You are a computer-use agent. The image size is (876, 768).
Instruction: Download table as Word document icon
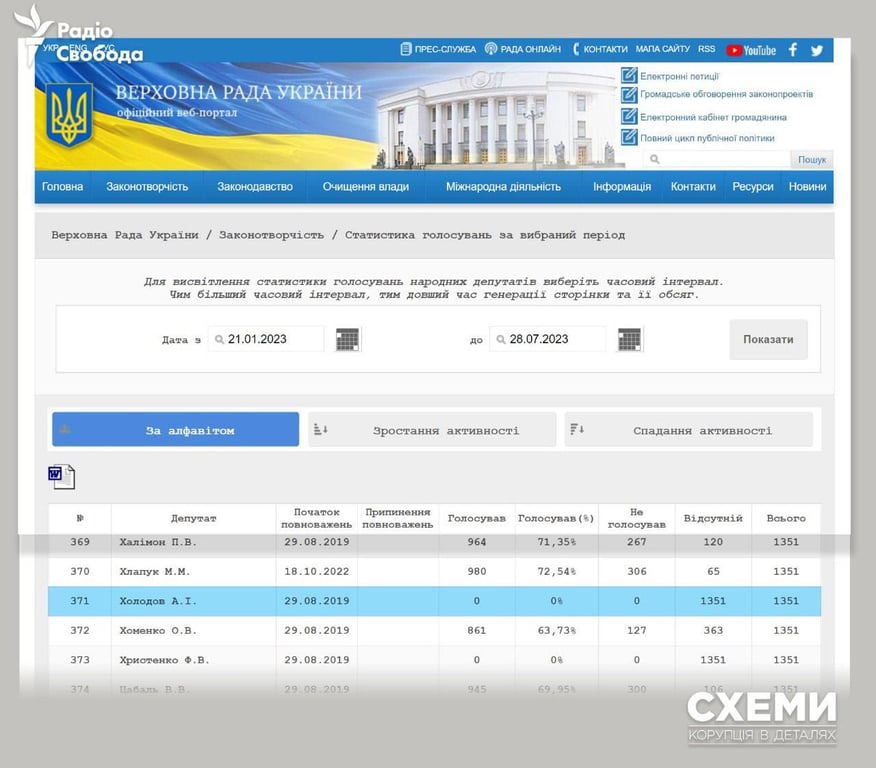[61, 476]
